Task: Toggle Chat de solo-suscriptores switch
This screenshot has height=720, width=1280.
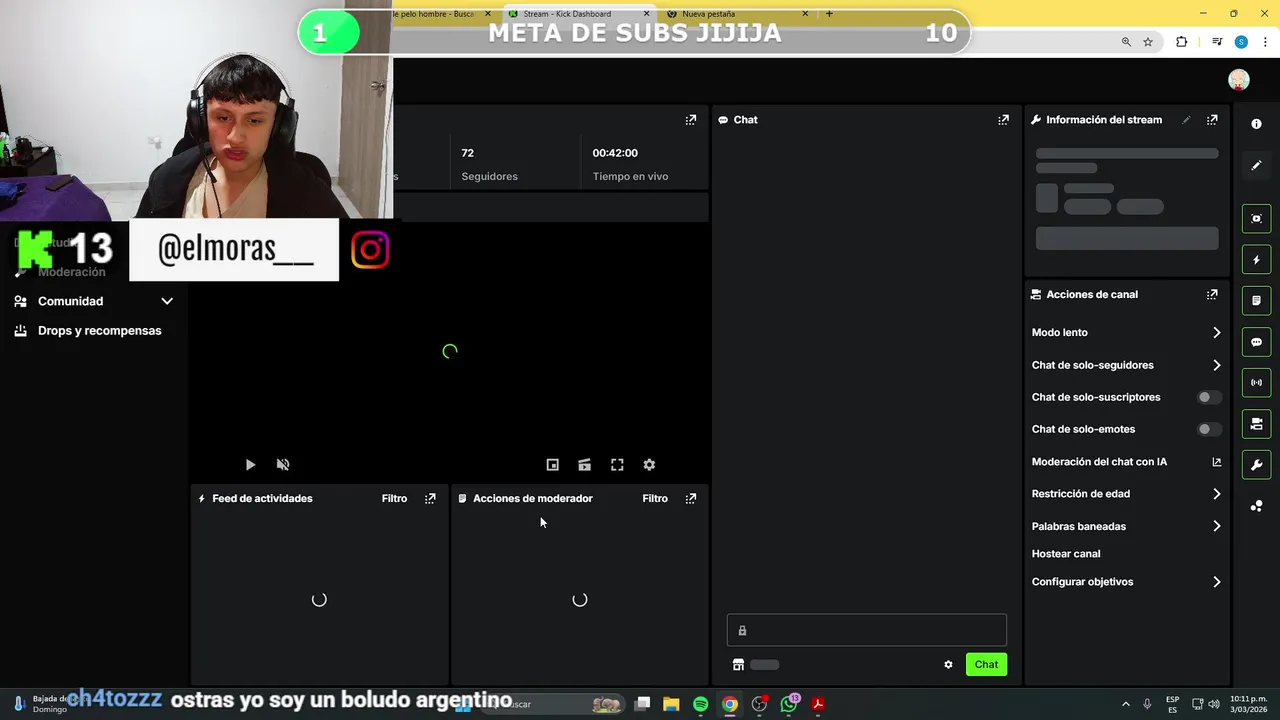Action: (x=1209, y=397)
